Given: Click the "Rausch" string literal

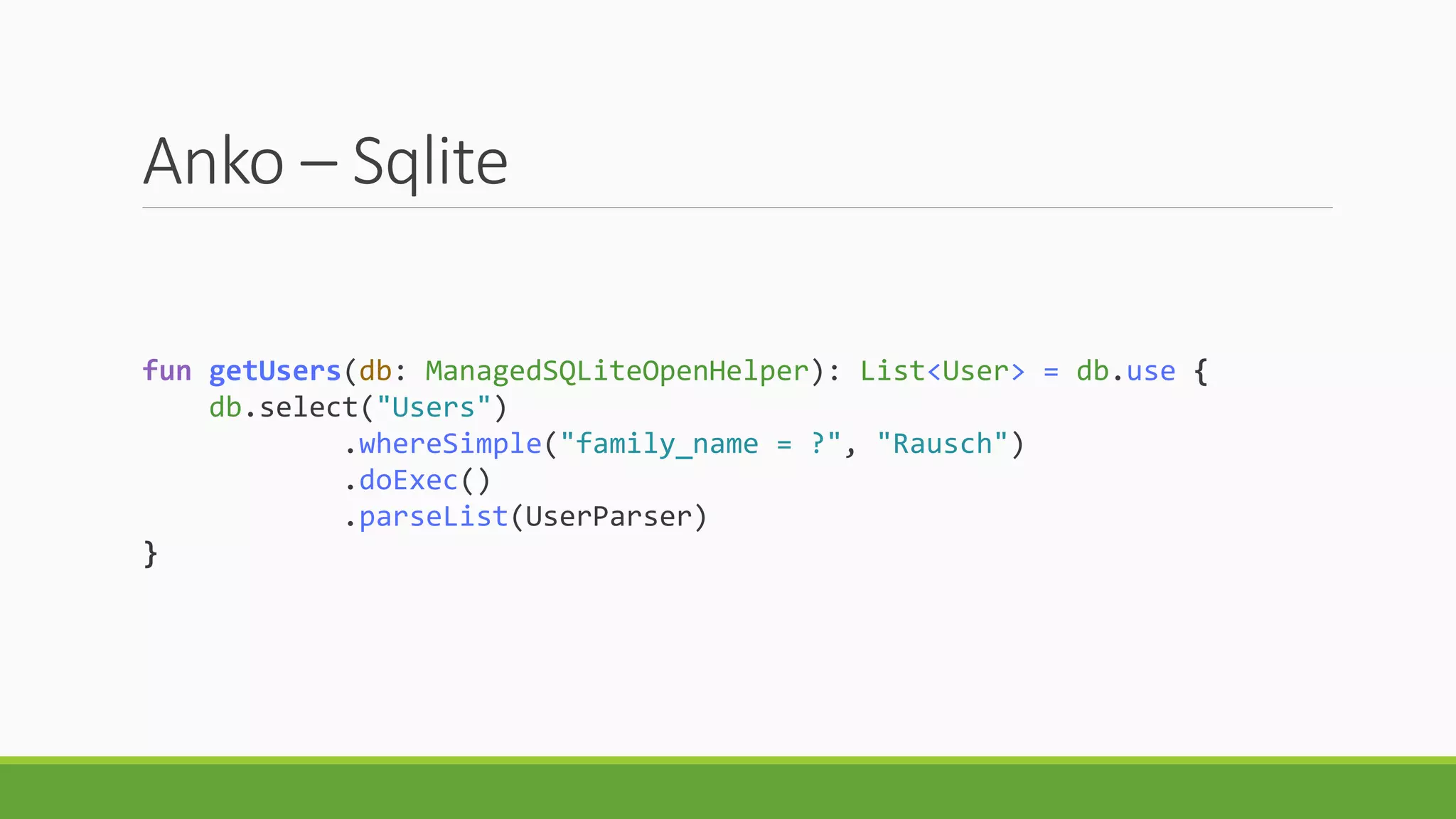Looking at the screenshot, I should [x=942, y=444].
